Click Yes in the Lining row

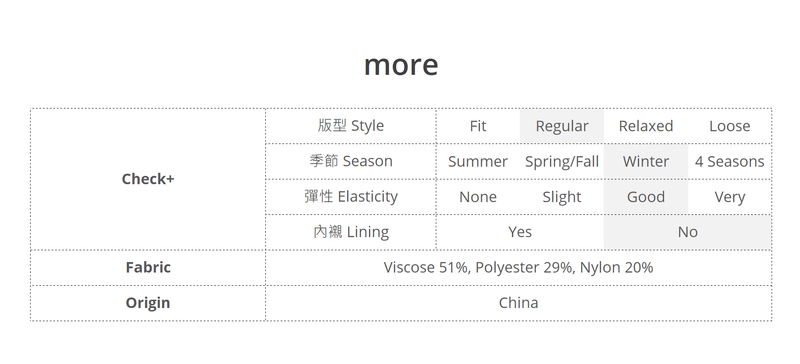coord(520,232)
